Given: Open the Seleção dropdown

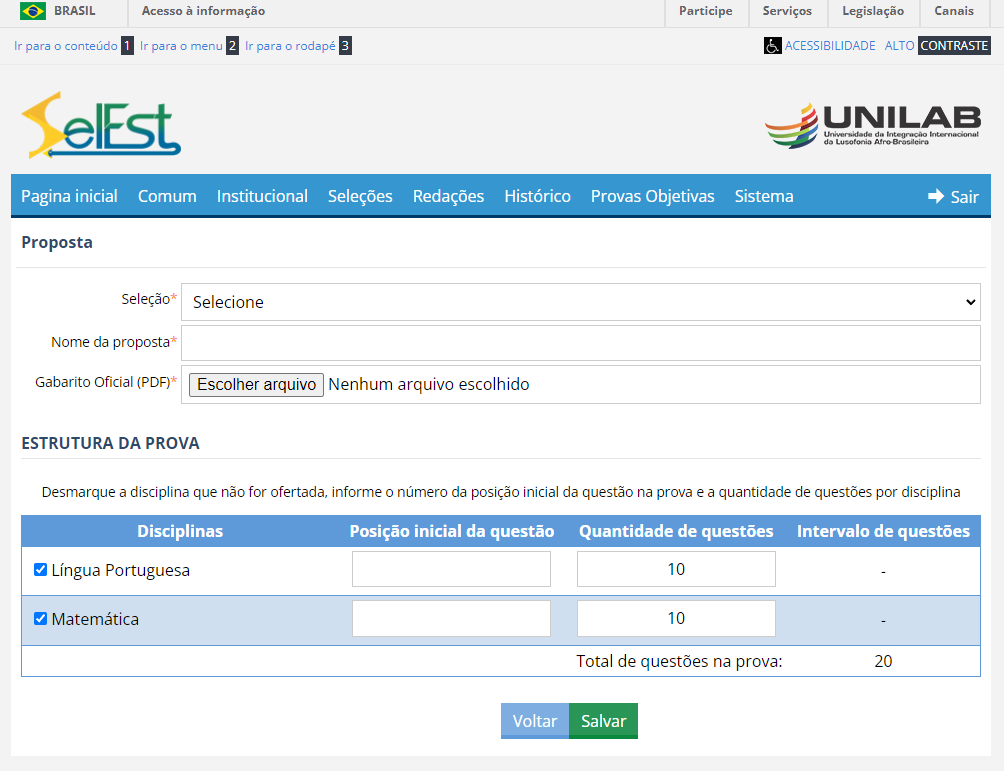Looking at the screenshot, I should point(580,301).
